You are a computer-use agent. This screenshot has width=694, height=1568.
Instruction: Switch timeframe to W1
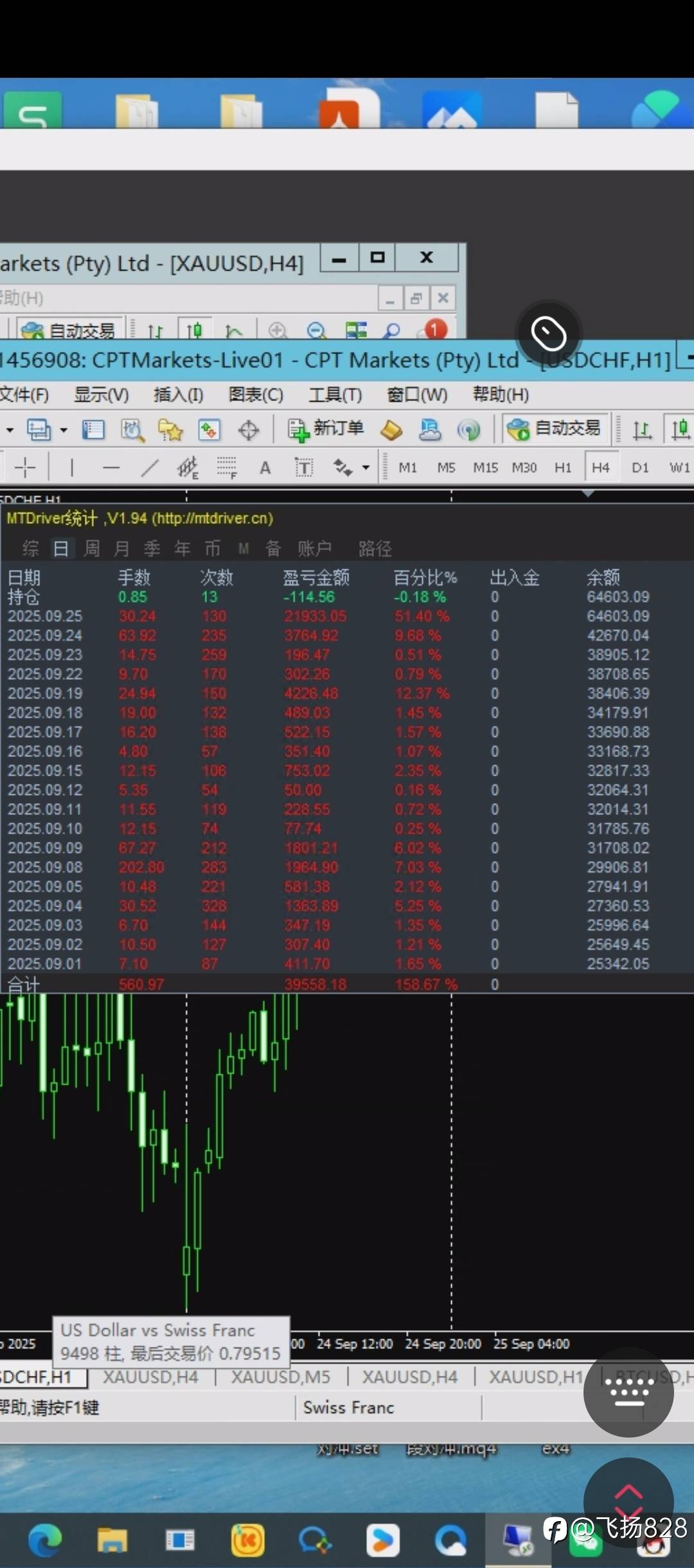(680, 468)
